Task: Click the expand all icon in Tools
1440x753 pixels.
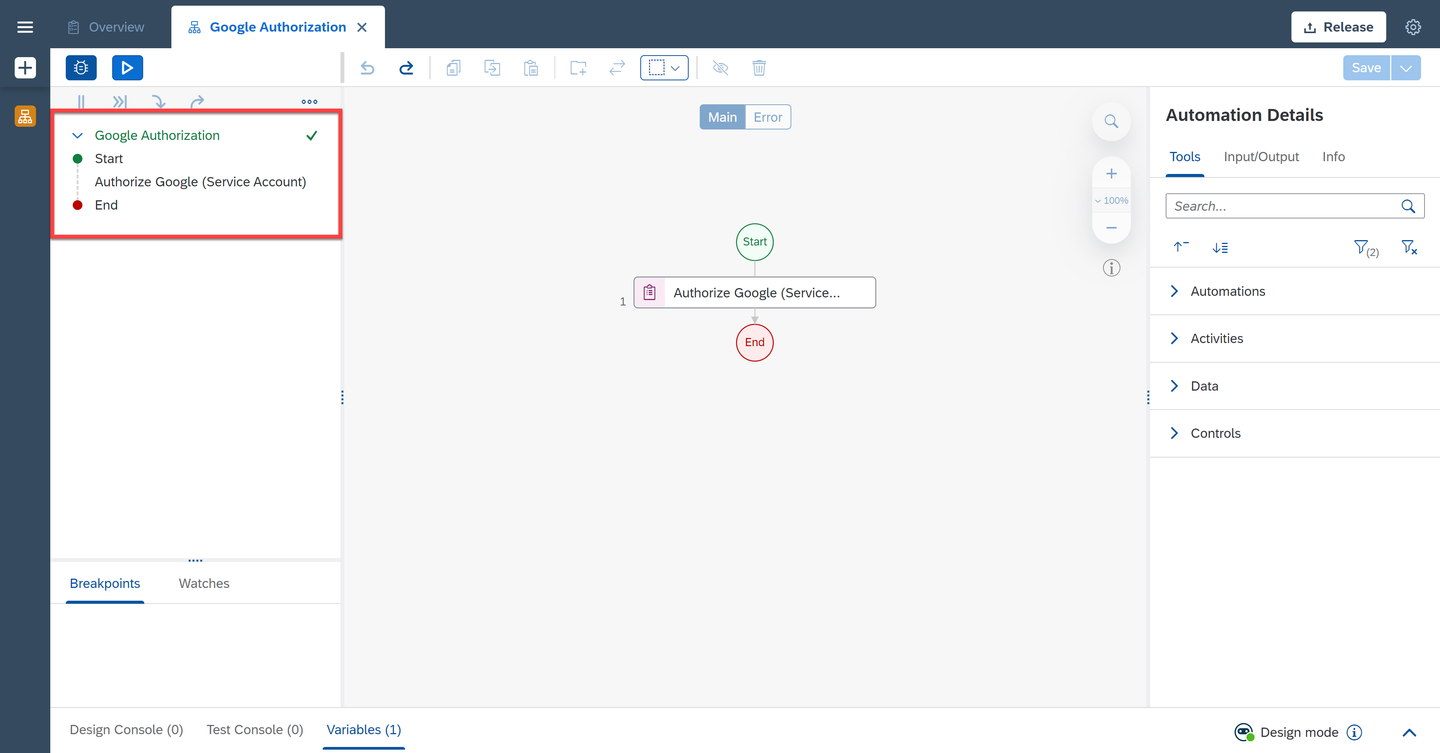Action: pyautogui.click(x=1220, y=247)
